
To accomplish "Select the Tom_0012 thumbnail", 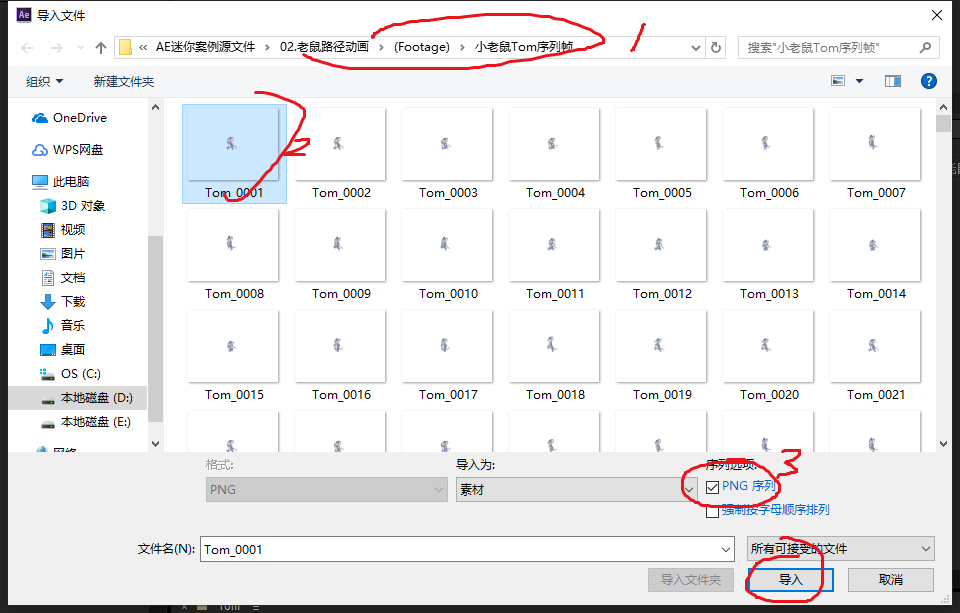I will coord(661,254).
